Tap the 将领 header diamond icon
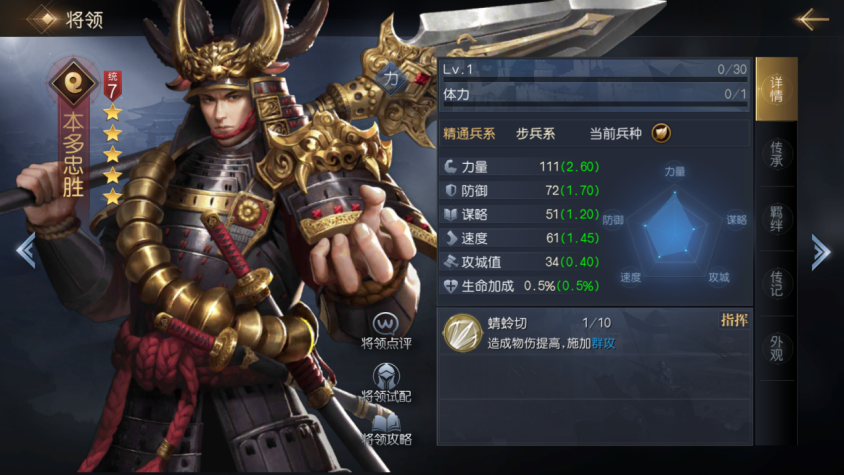This screenshot has width=844, height=475. coord(46,19)
